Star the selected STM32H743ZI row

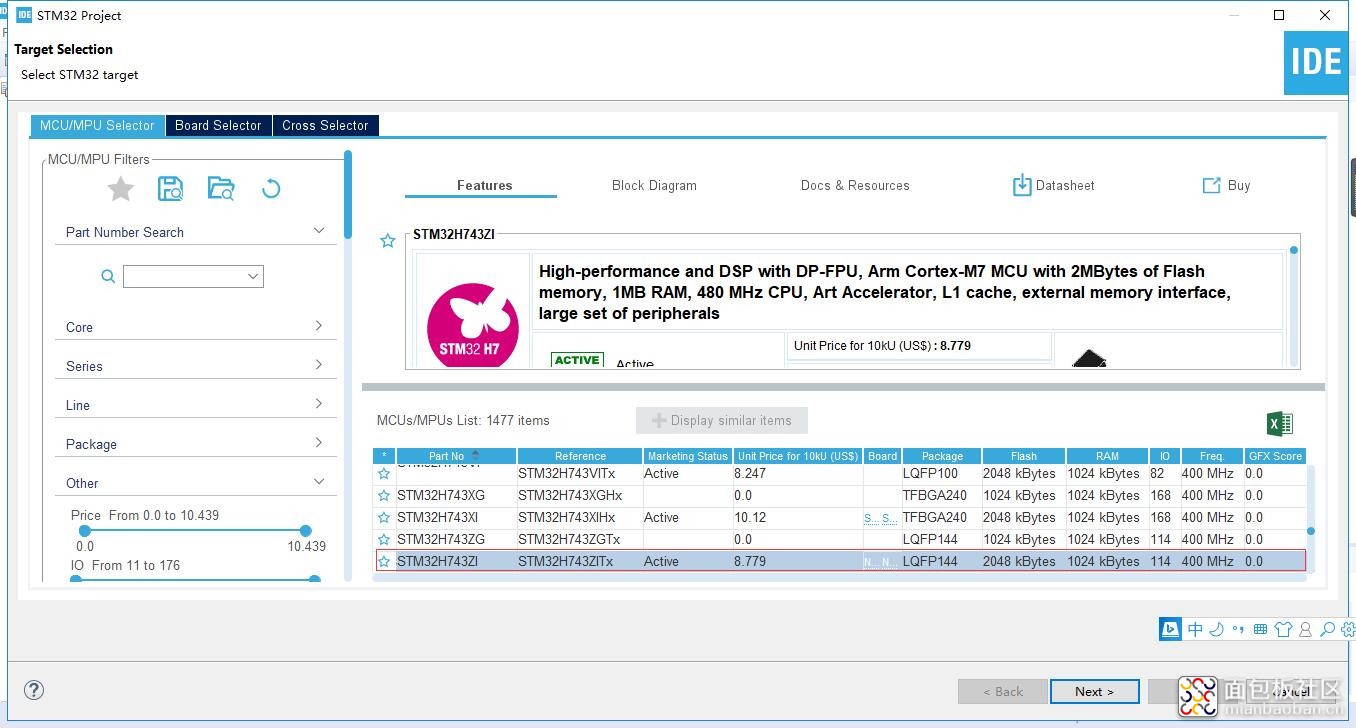(x=384, y=562)
